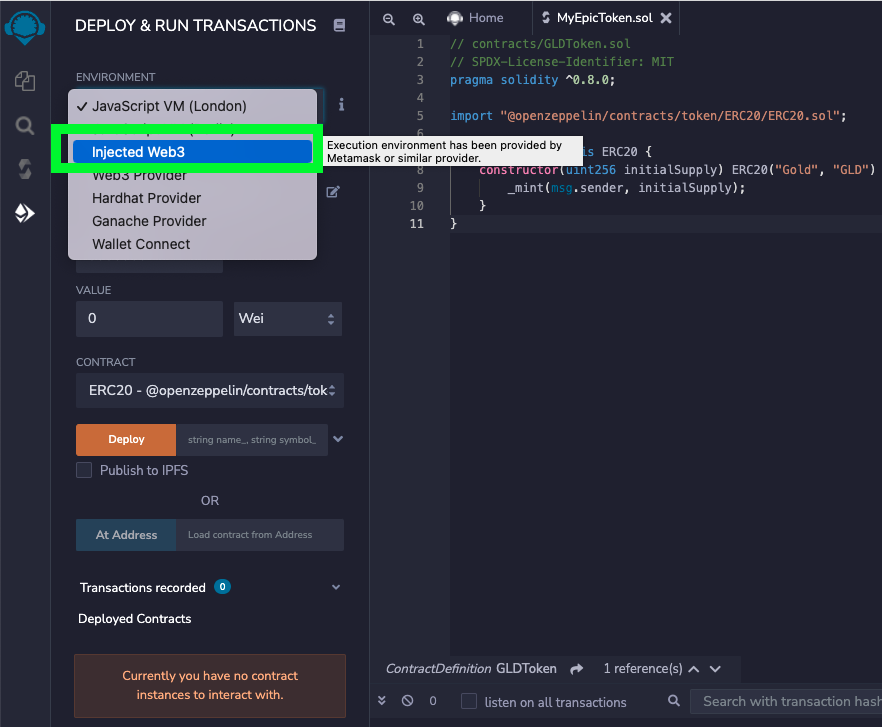Open the Contract selection dropdown
The height and width of the screenshot is (727, 882).
point(210,391)
